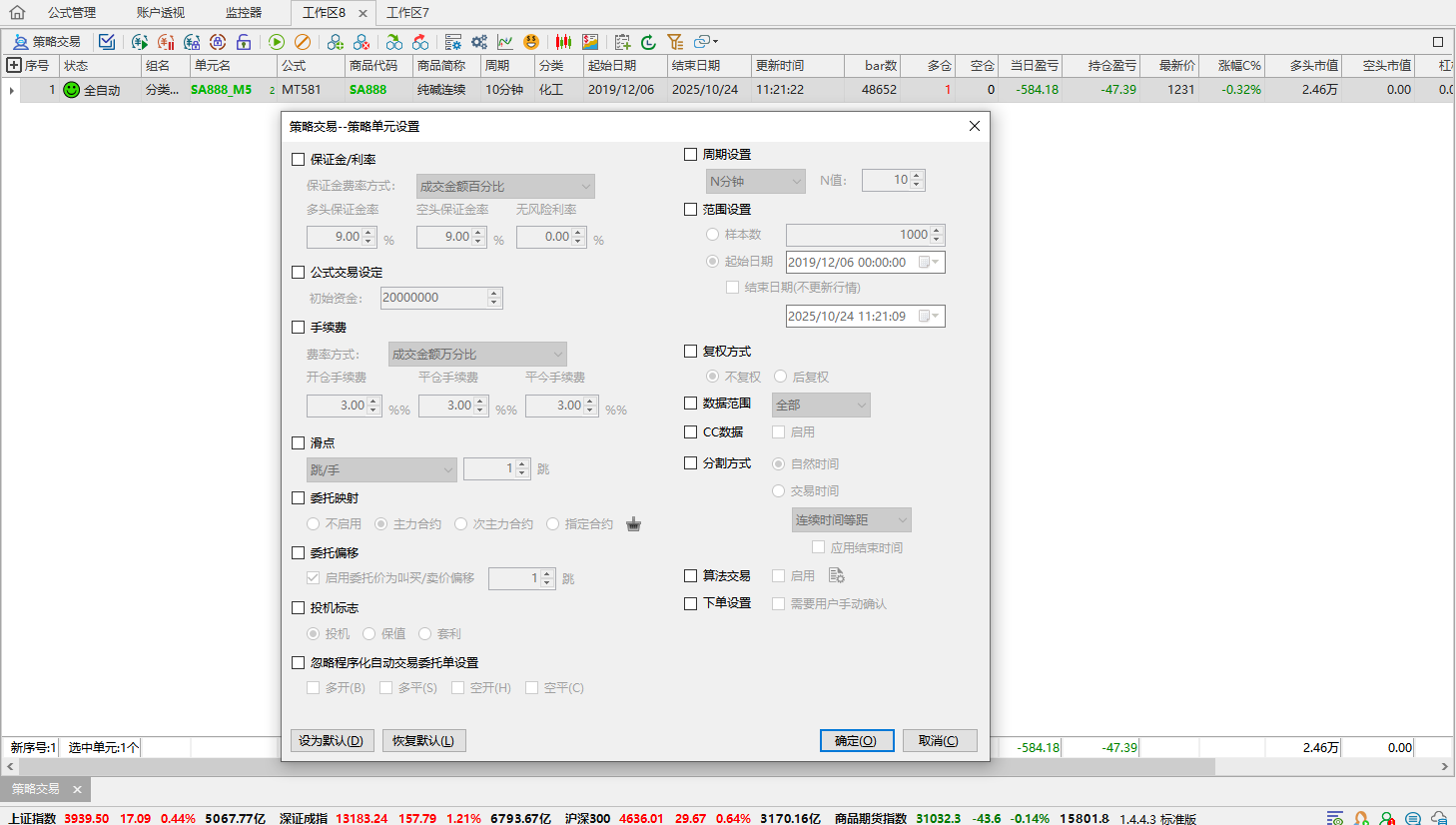
Task: Click the 确定(O) button
Action: click(856, 741)
